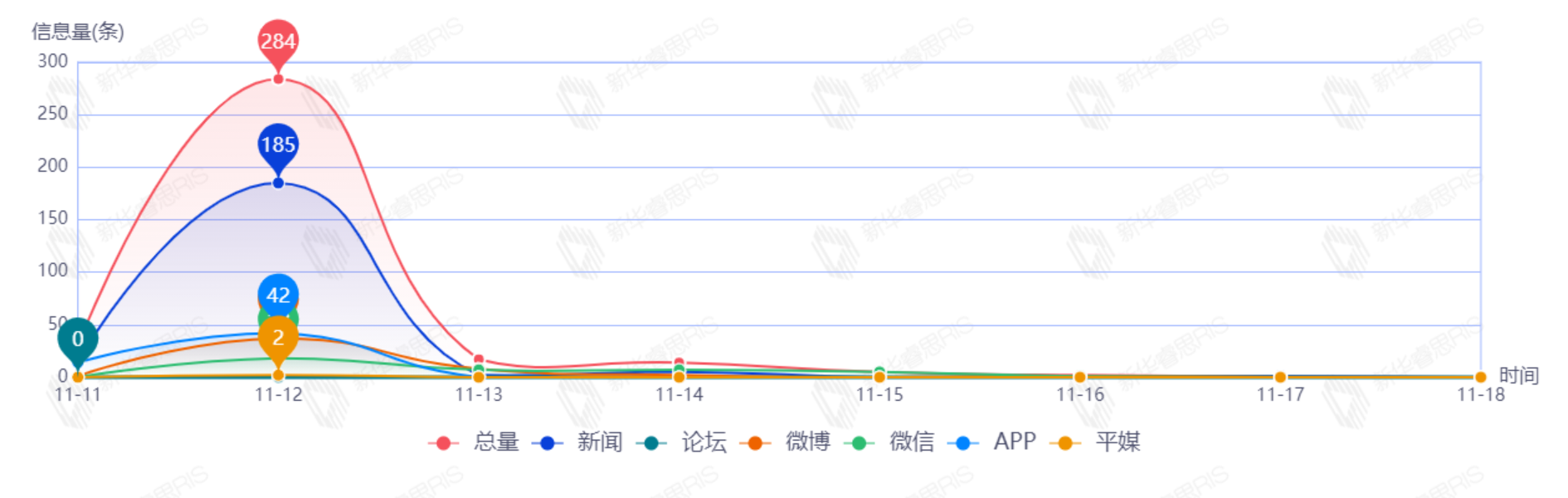
Task: Toggle the 平媒 legend entry
Action: (x=1117, y=442)
